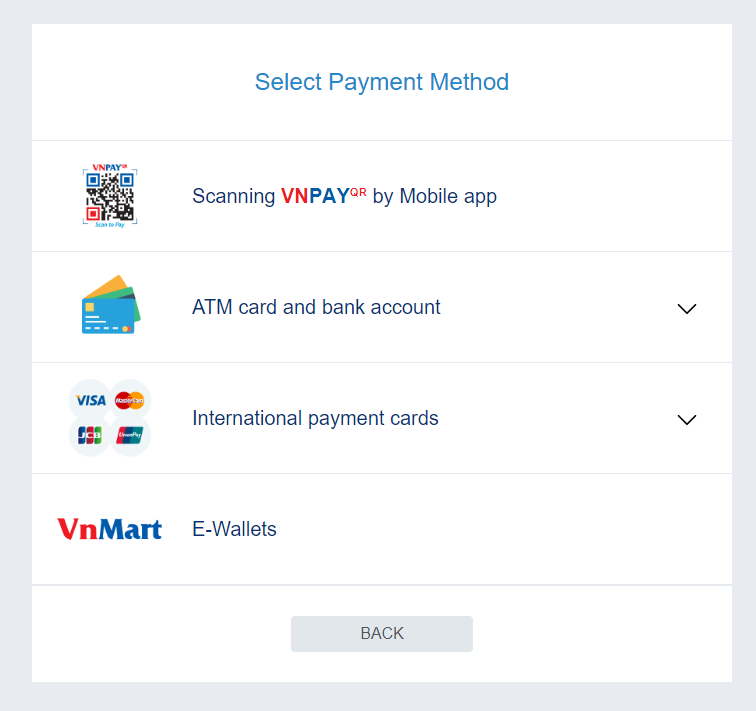Click the red-blue VNPAY QR wordmark
756x711 pixels.
tap(324, 196)
